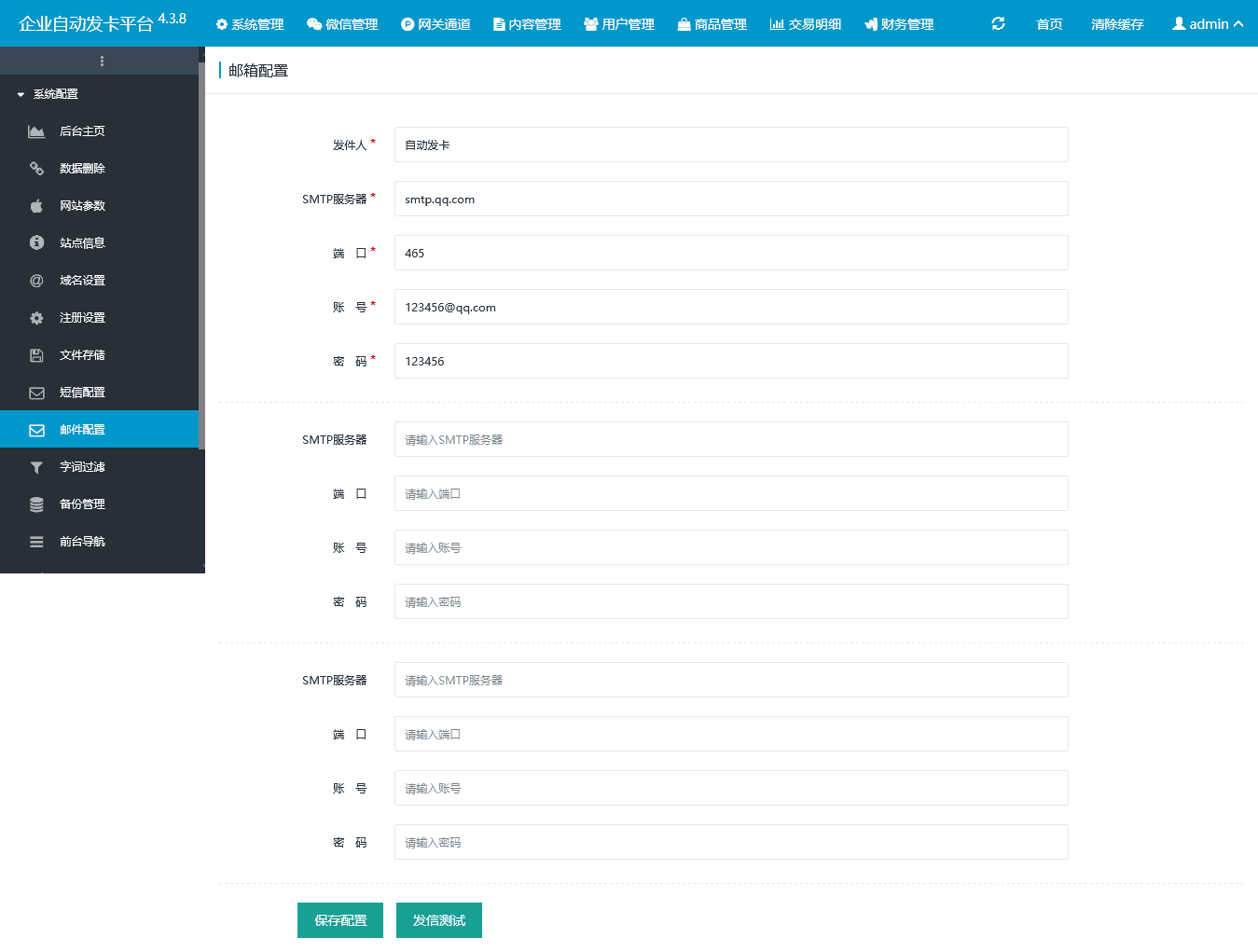This screenshot has width=1258, height=952.
Task: Open the 内容管理 top menu
Action: (x=527, y=24)
